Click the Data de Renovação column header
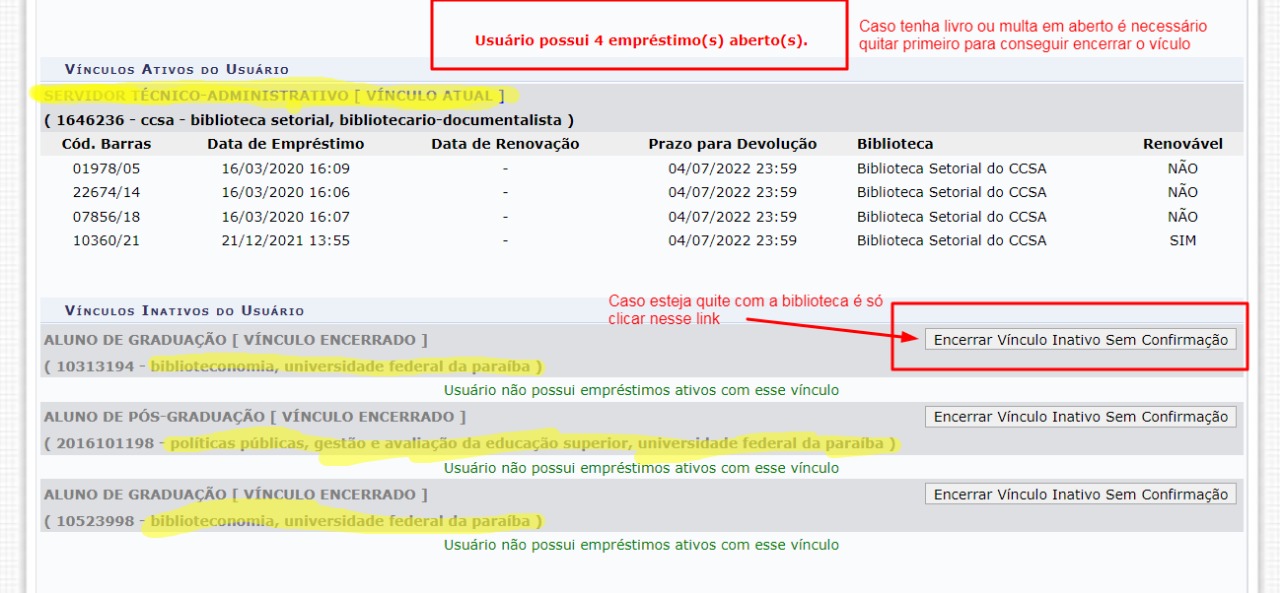This screenshot has height=593, width=1280. (x=505, y=144)
